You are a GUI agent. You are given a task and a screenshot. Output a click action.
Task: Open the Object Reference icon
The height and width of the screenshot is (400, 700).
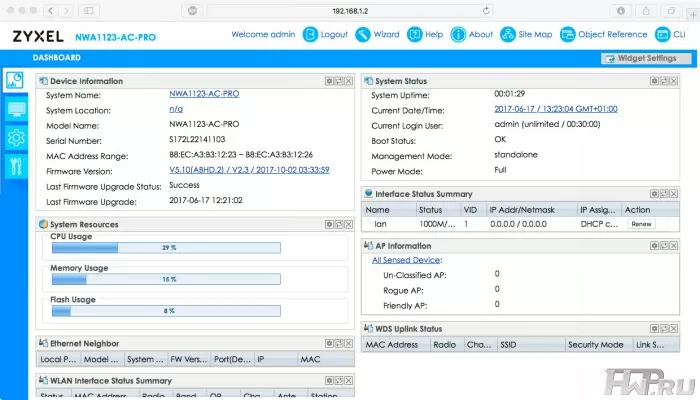[567, 34]
